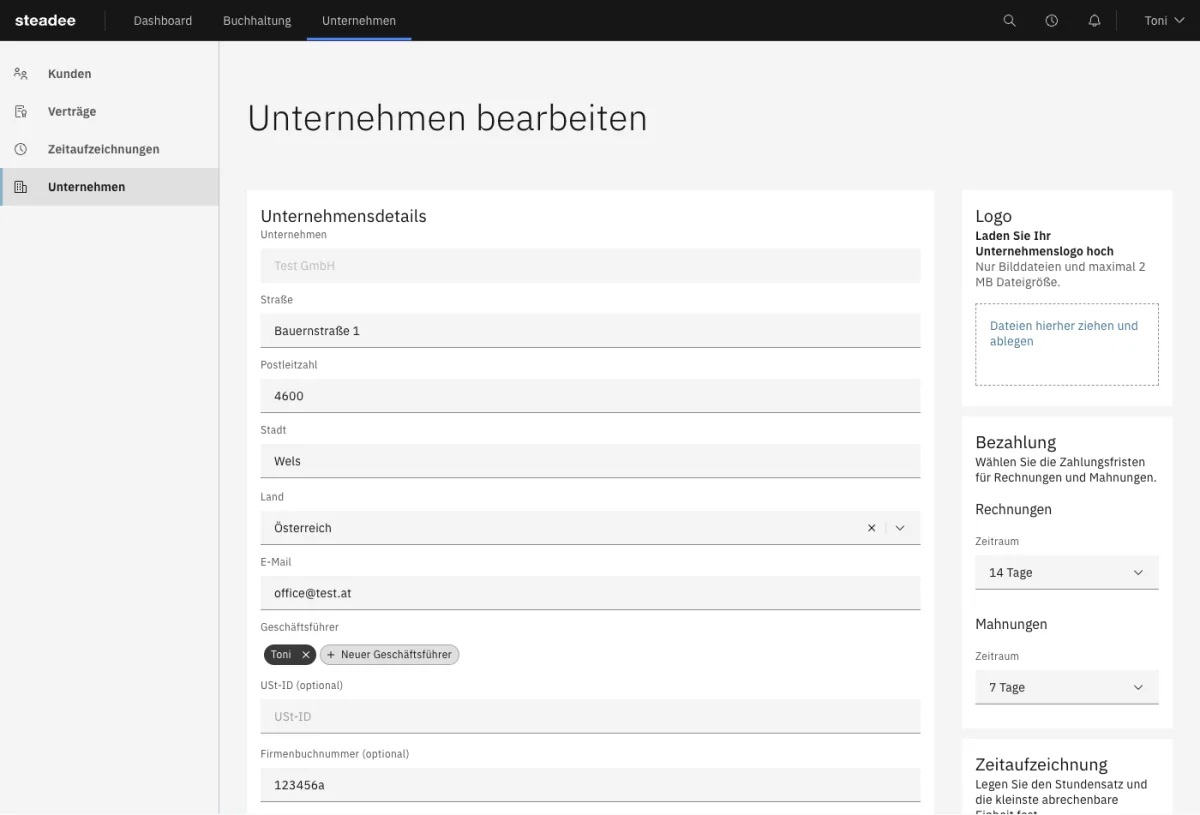
Task: Focus the Straße input field
Action: pyautogui.click(x=590, y=331)
